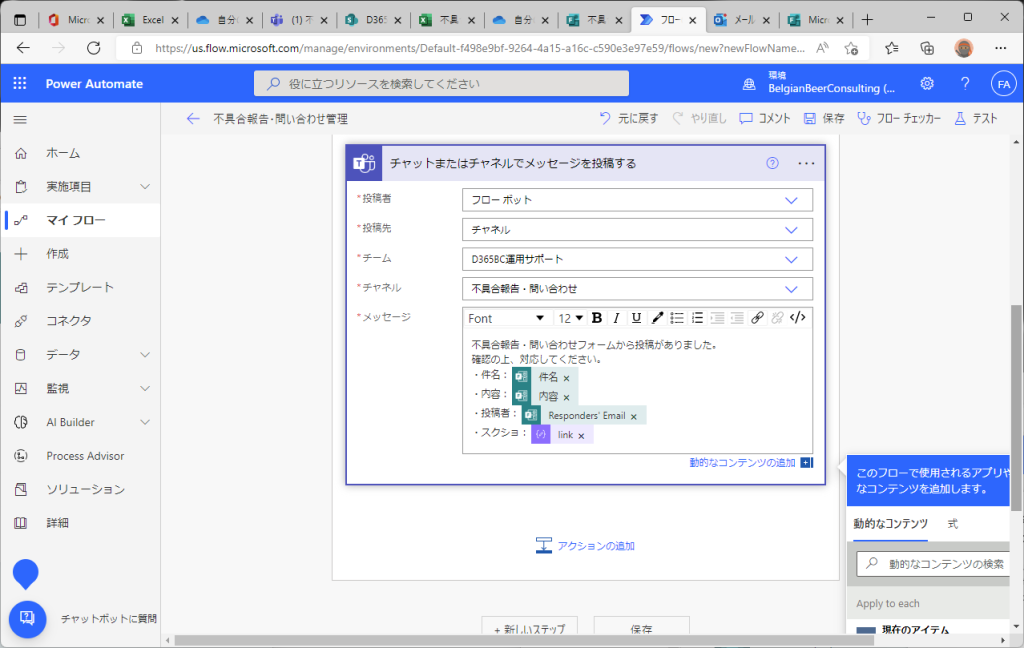Click the 役に立つリソースを検索 search box
This screenshot has height=648, width=1024.
(x=441, y=84)
